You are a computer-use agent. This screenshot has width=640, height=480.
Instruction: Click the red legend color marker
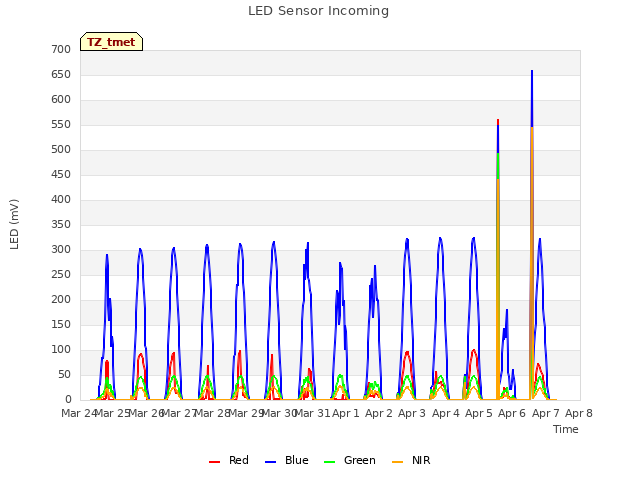[x=214, y=462]
